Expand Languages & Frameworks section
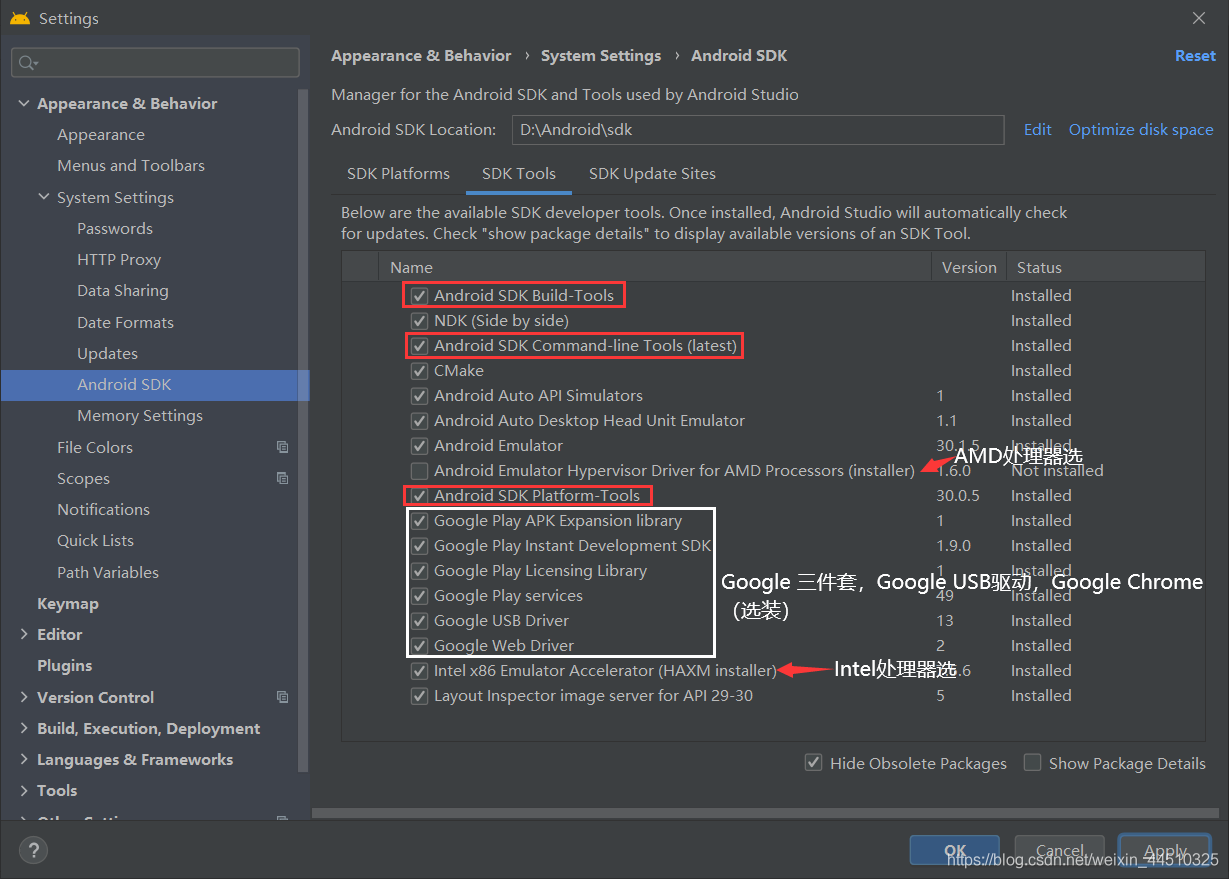This screenshot has height=879, width=1229. pyautogui.click(x=23, y=759)
